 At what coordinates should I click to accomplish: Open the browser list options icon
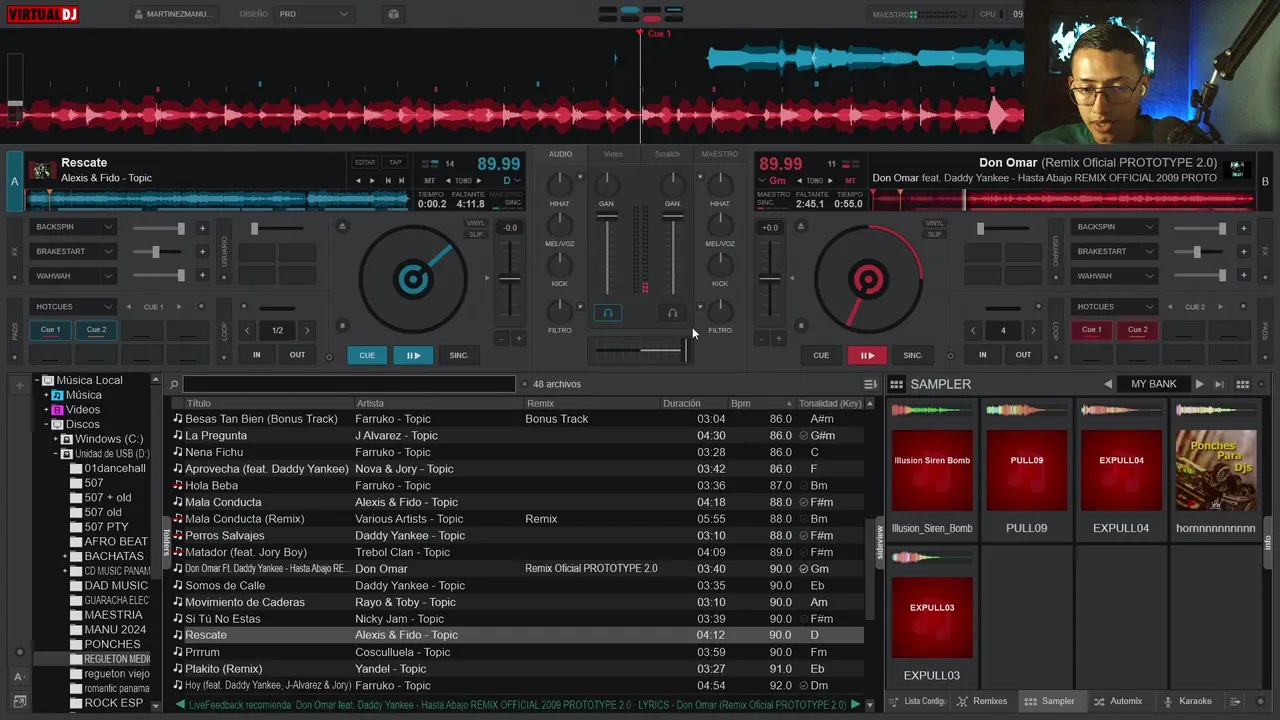pyautogui.click(x=870, y=384)
